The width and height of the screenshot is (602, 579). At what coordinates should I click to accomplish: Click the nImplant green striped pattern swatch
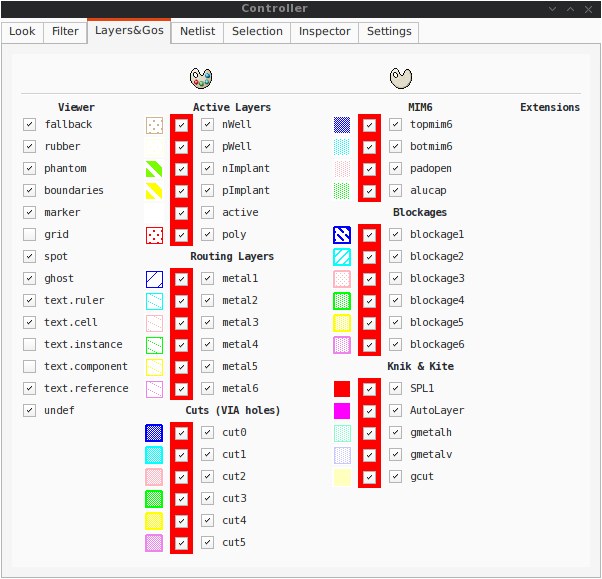154,169
